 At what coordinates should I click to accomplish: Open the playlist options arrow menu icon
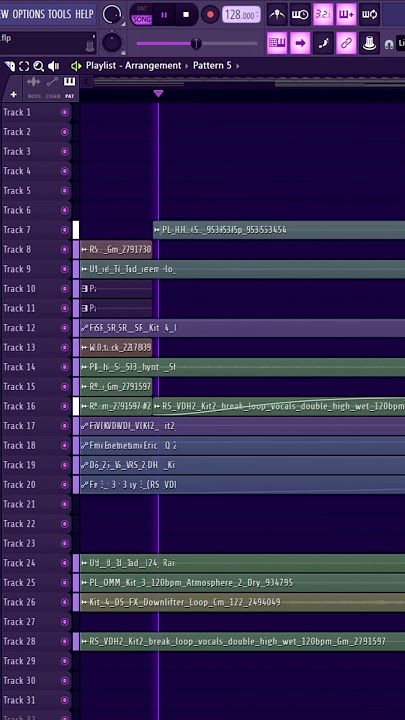tap(10, 66)
